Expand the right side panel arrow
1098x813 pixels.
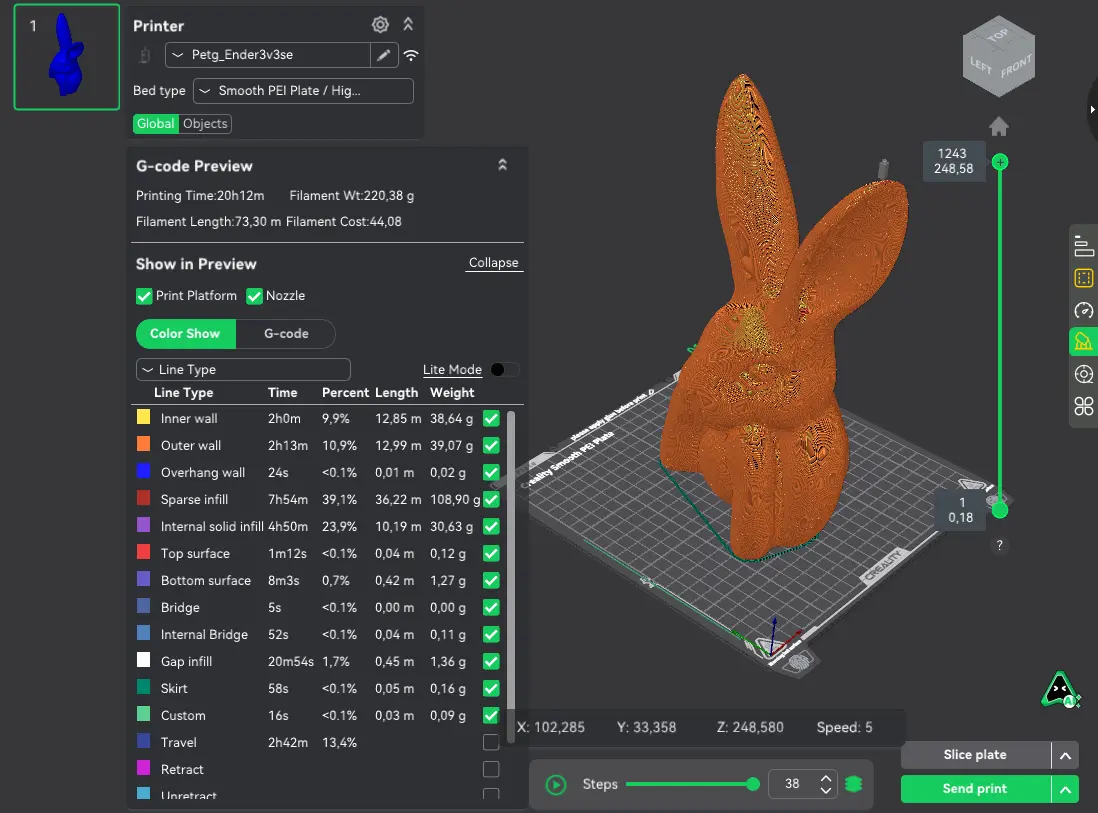pos(1092,109)
